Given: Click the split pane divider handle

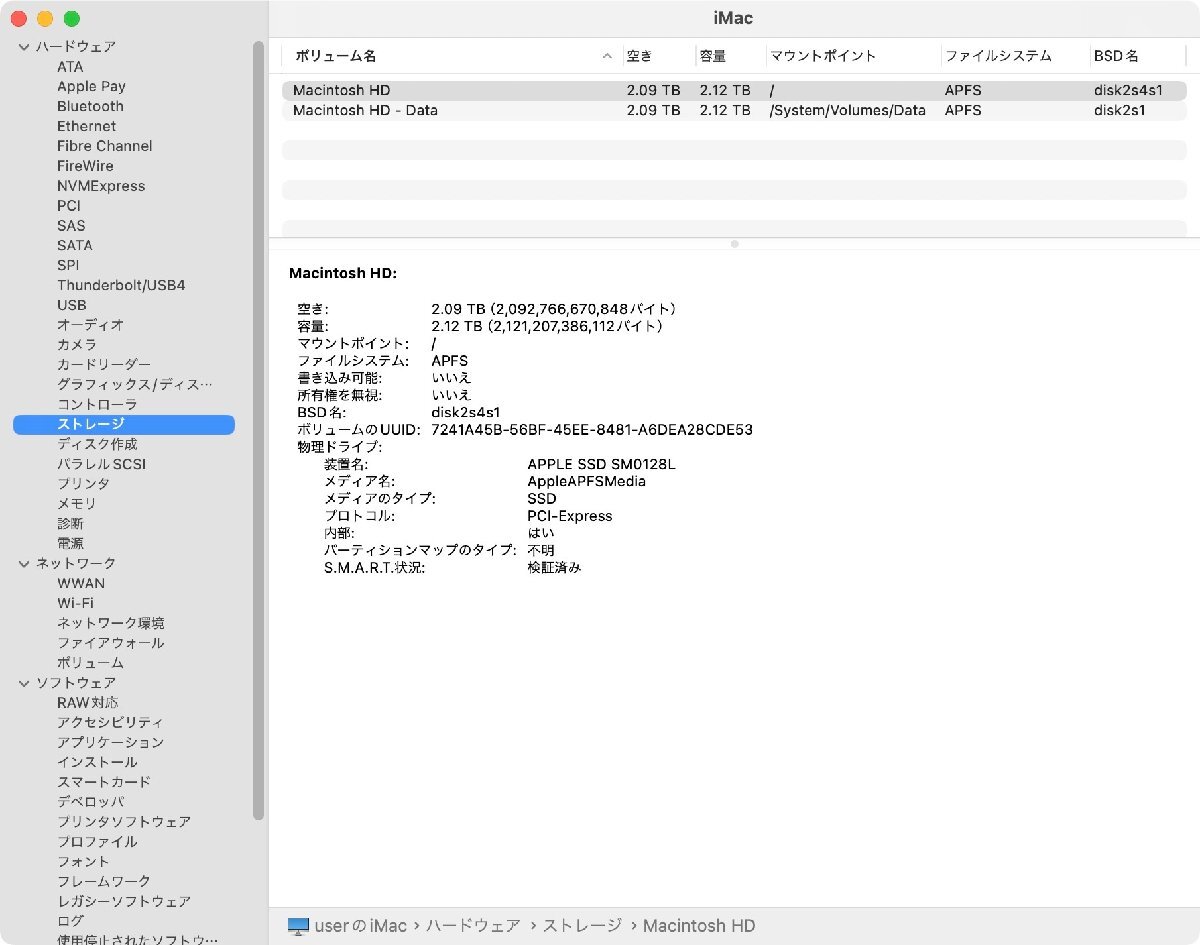Looking at the screenshot, I should (734, 244).
